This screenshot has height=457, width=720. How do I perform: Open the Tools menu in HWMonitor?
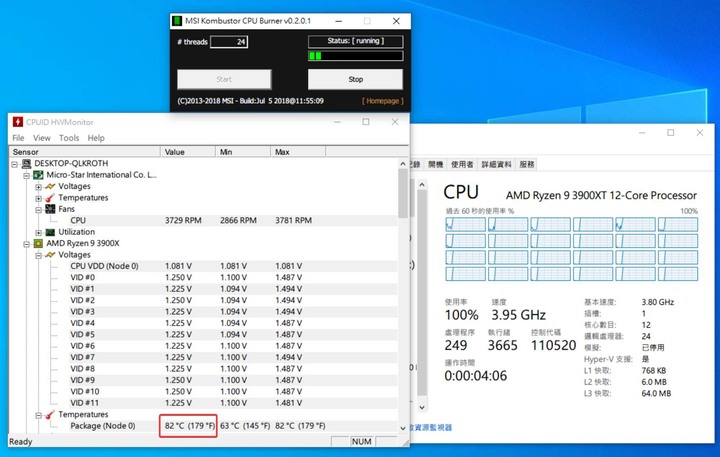coord(69,138)
